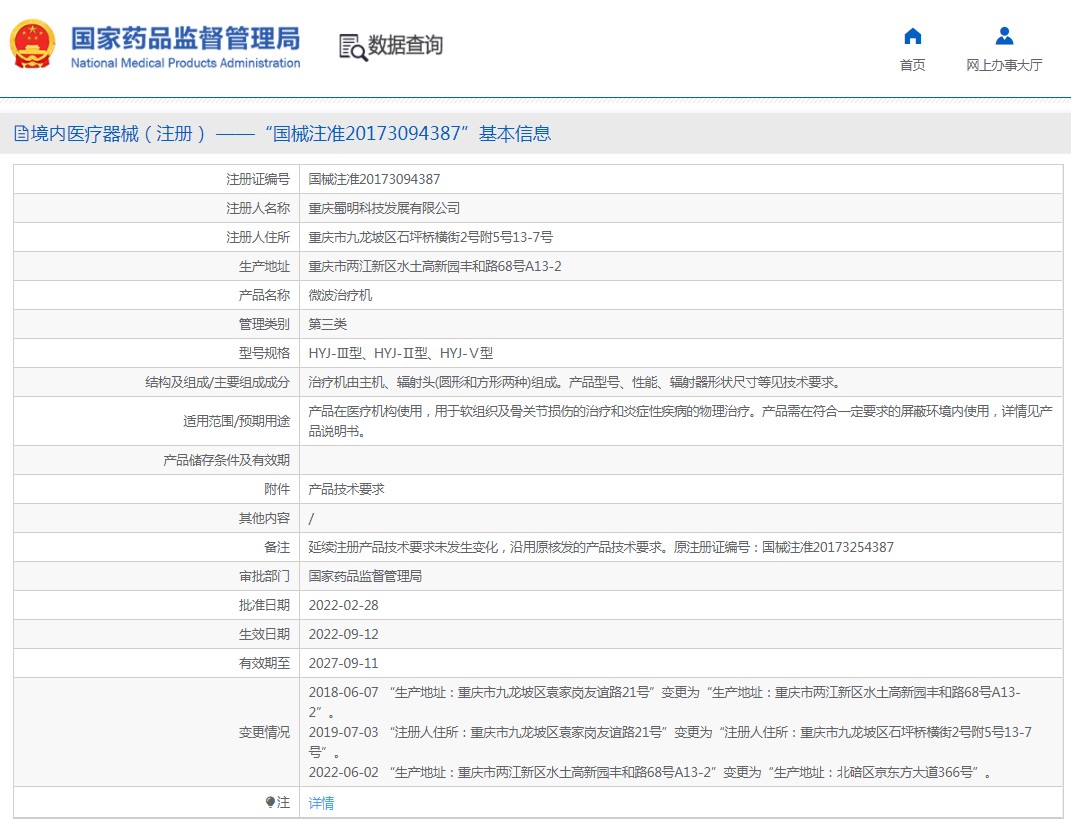This screenshot has width=1071, height=822.
Task: Click the 附件 row label
Action: [x=277, y=489]
